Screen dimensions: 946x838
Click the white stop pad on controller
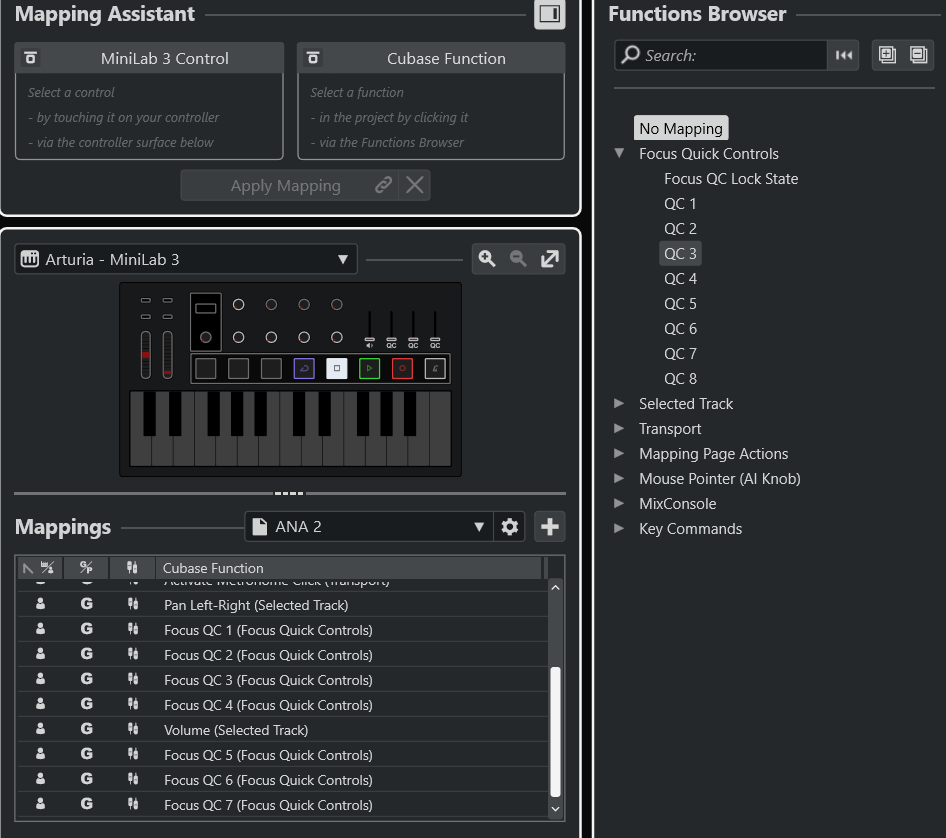[x=337, y=368]
